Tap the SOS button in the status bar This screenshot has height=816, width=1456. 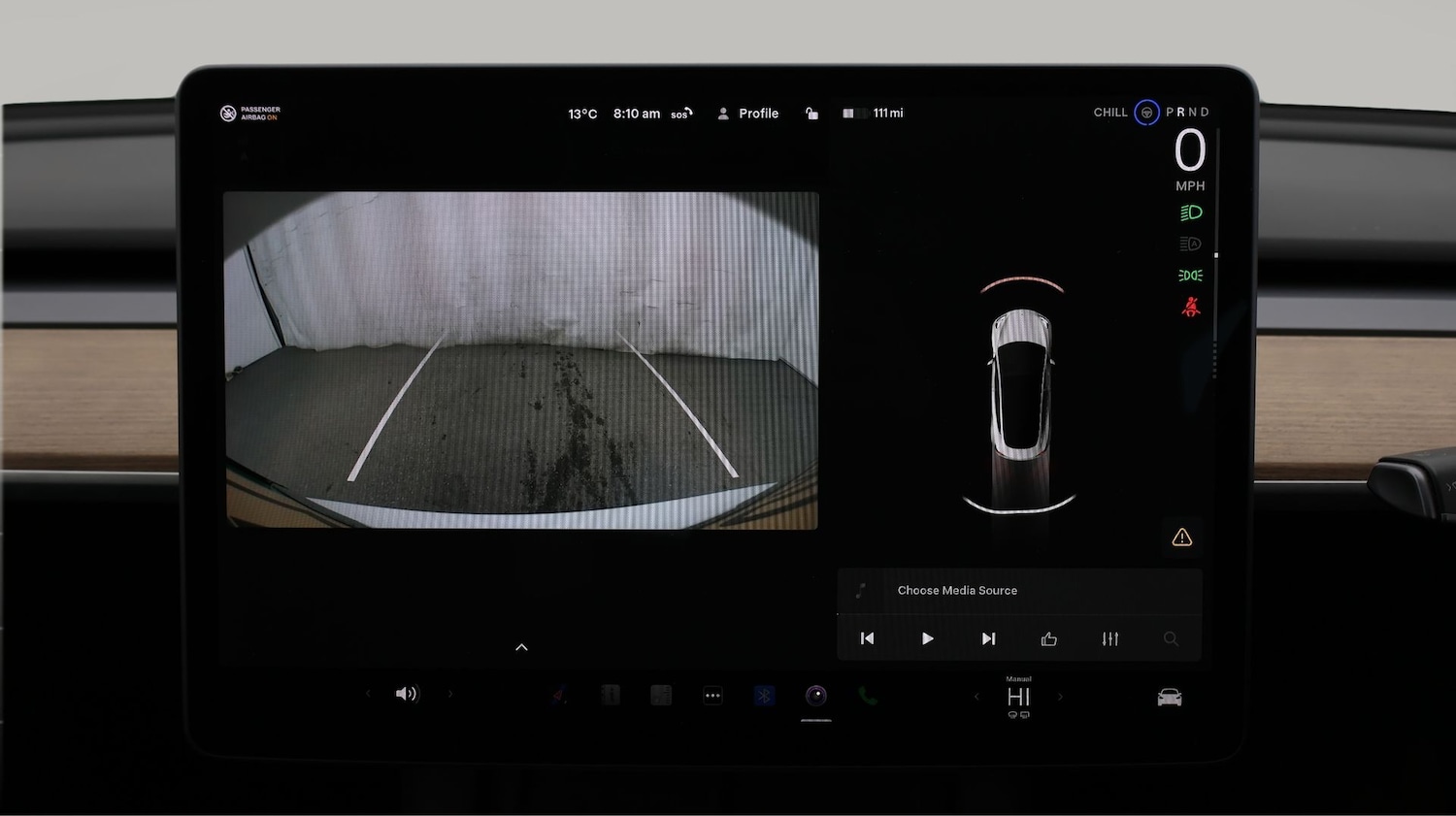(x=680, y=114)
